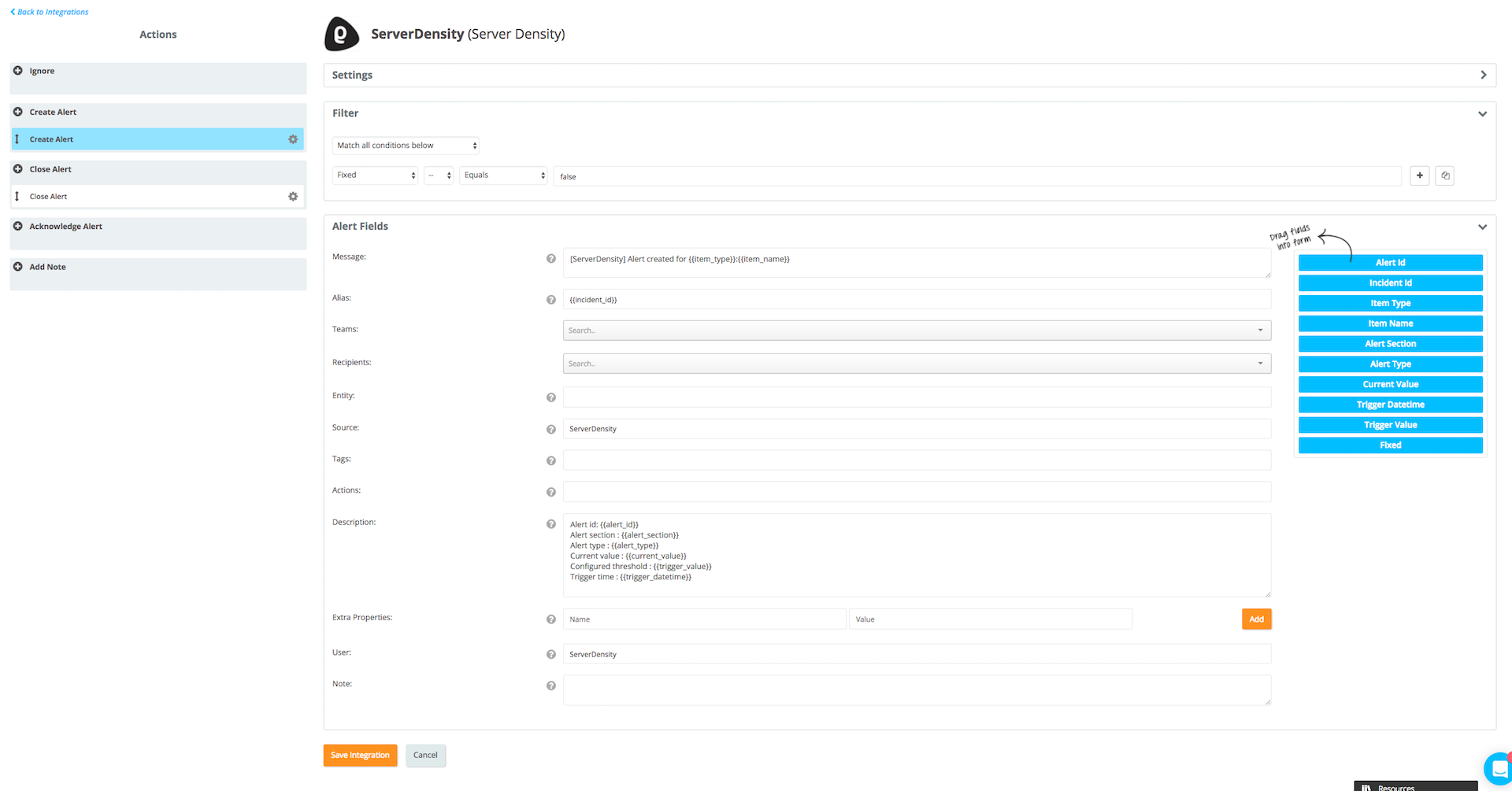Screen dimensions: 1512x791
Task: Open help tooltip for Extra Properties
Action: pos(551,619)
